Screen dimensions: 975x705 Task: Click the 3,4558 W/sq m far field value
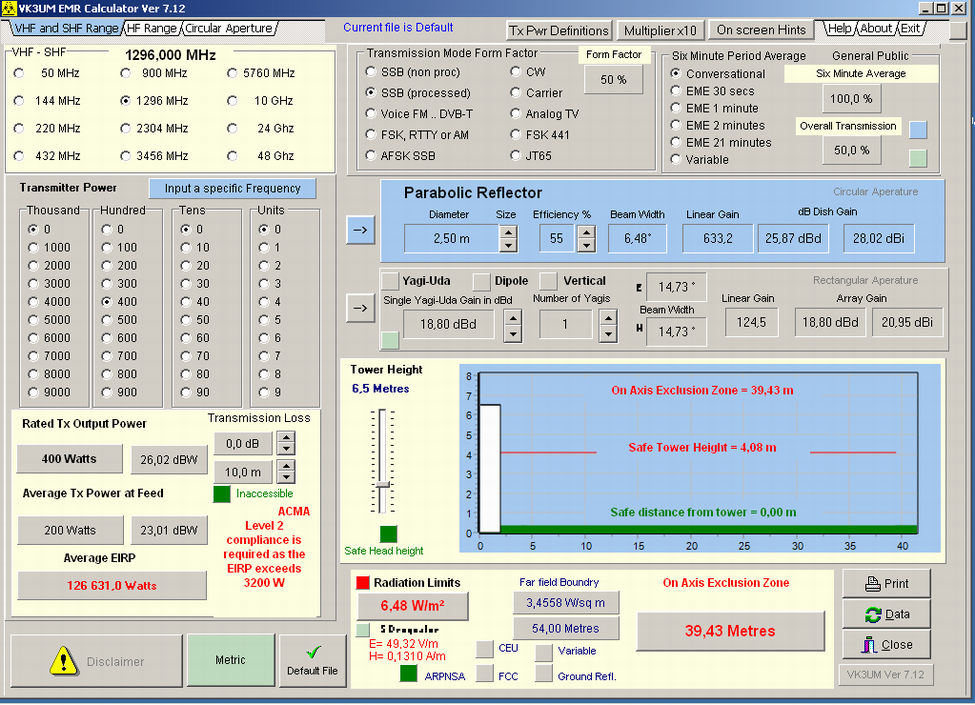coord(566,603)
